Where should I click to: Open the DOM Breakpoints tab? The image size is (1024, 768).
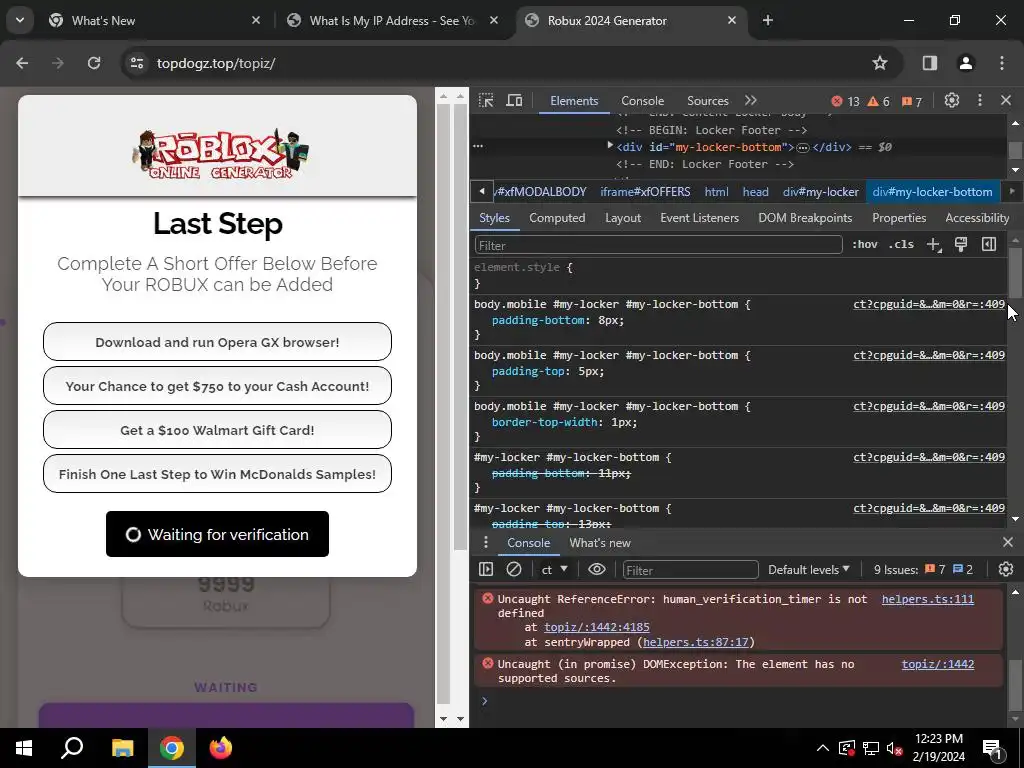pyautogui.click(x=805, y=217)
